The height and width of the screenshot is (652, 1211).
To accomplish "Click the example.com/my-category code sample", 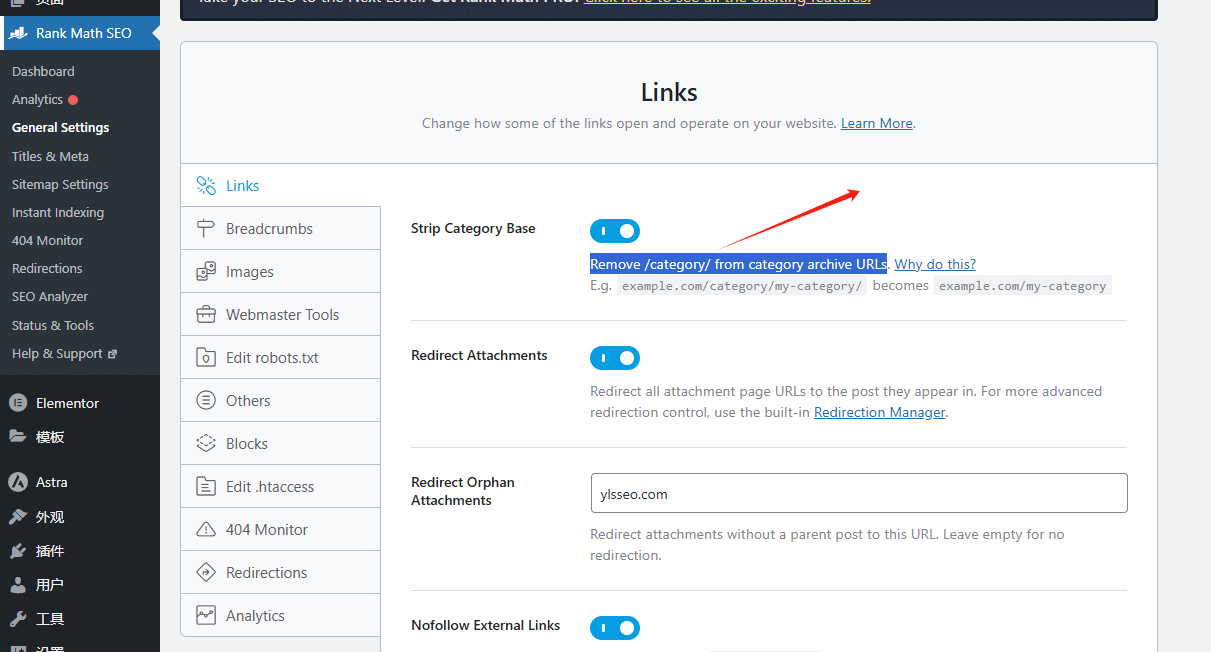I will [1022, 286].
